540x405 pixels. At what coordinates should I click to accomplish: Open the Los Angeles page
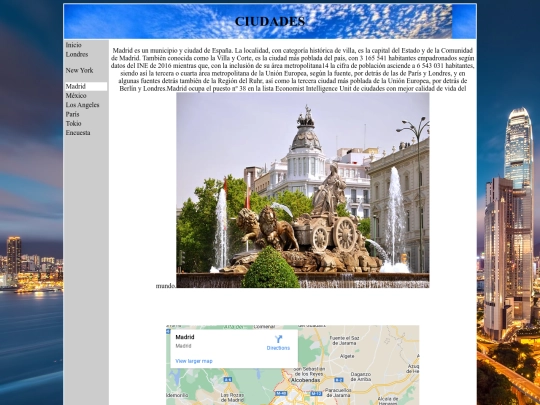(82, 105)
